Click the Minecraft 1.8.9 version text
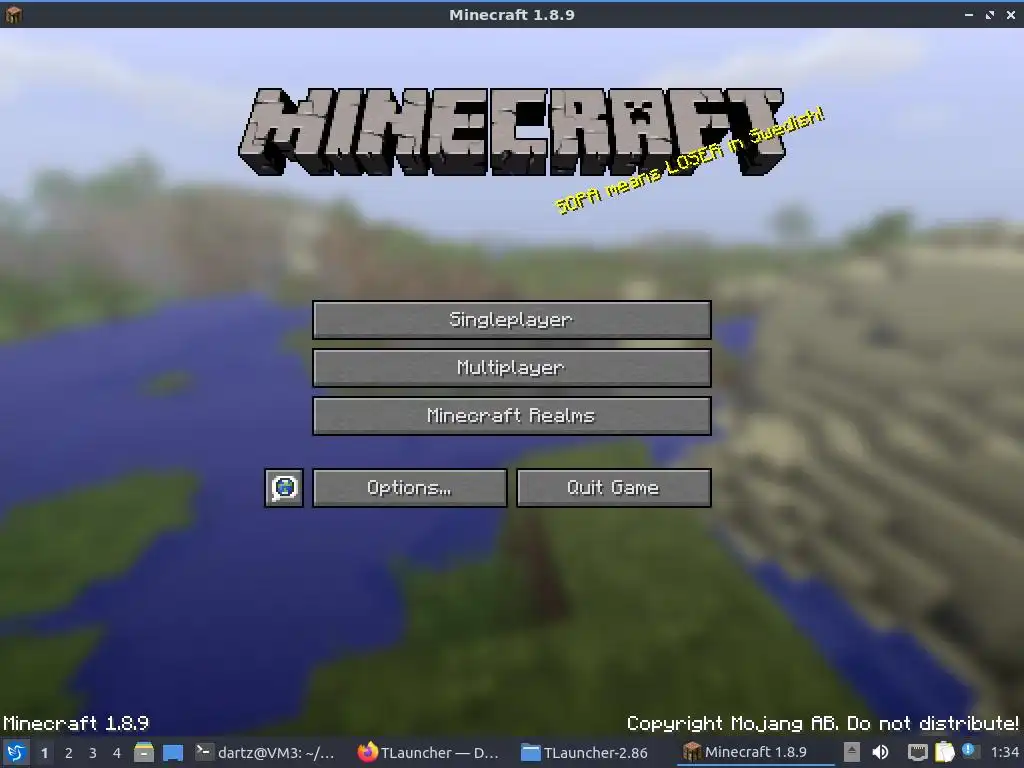This screenshot has width=1024, height=768. pos(76,724)
